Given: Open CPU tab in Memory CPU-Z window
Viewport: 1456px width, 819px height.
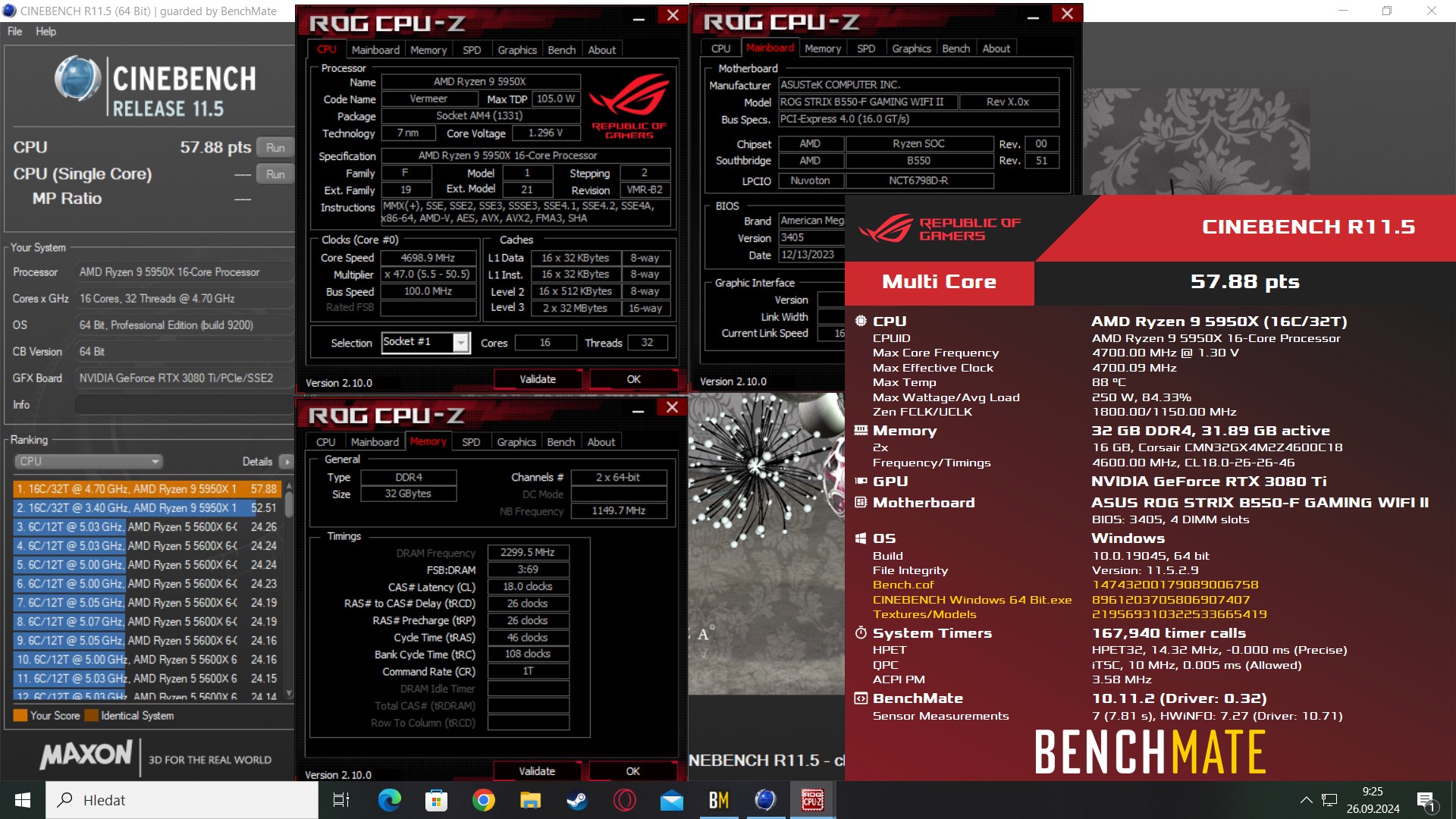Looking at the screenshot, I should coord(326,441).
